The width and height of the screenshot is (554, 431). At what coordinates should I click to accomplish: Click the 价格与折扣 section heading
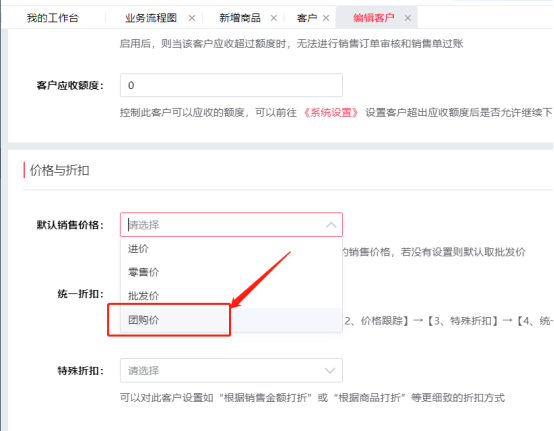coord(59,170)
